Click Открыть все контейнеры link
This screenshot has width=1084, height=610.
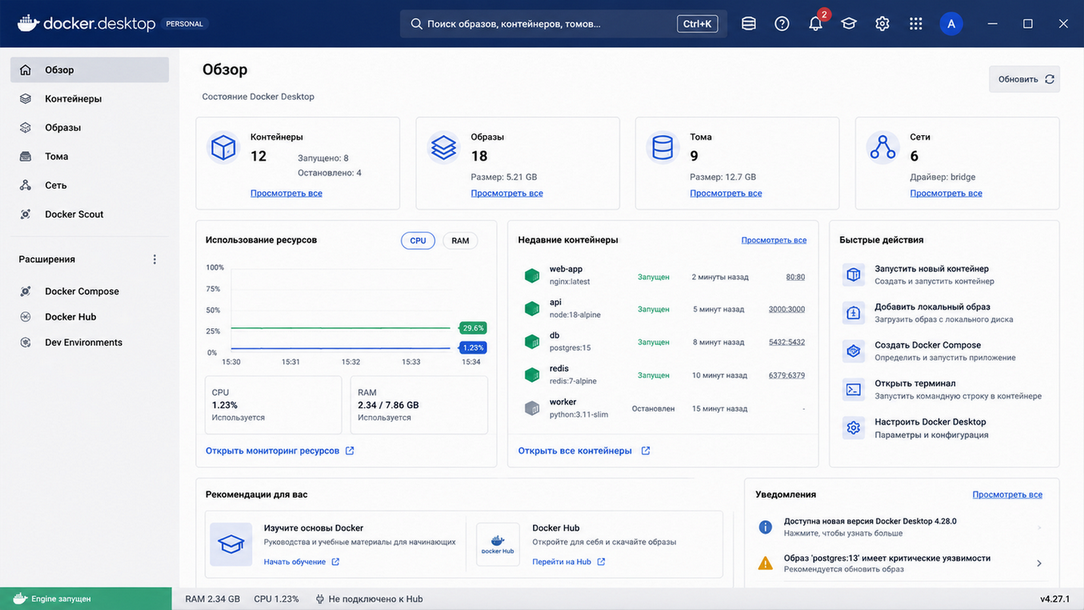coord(583,451)
